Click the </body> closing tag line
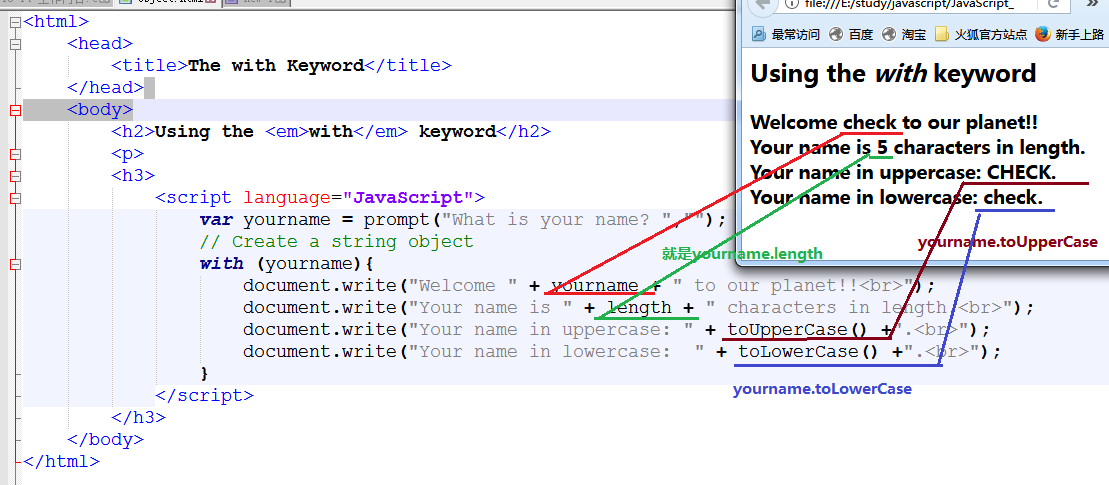 105,439
